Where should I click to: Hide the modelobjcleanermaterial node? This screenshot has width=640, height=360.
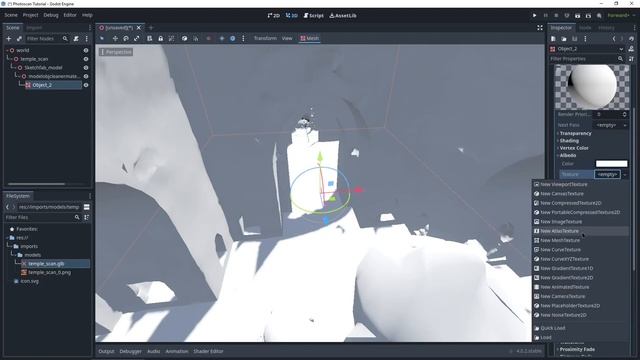pyautogui.click(x=86, y=76)
